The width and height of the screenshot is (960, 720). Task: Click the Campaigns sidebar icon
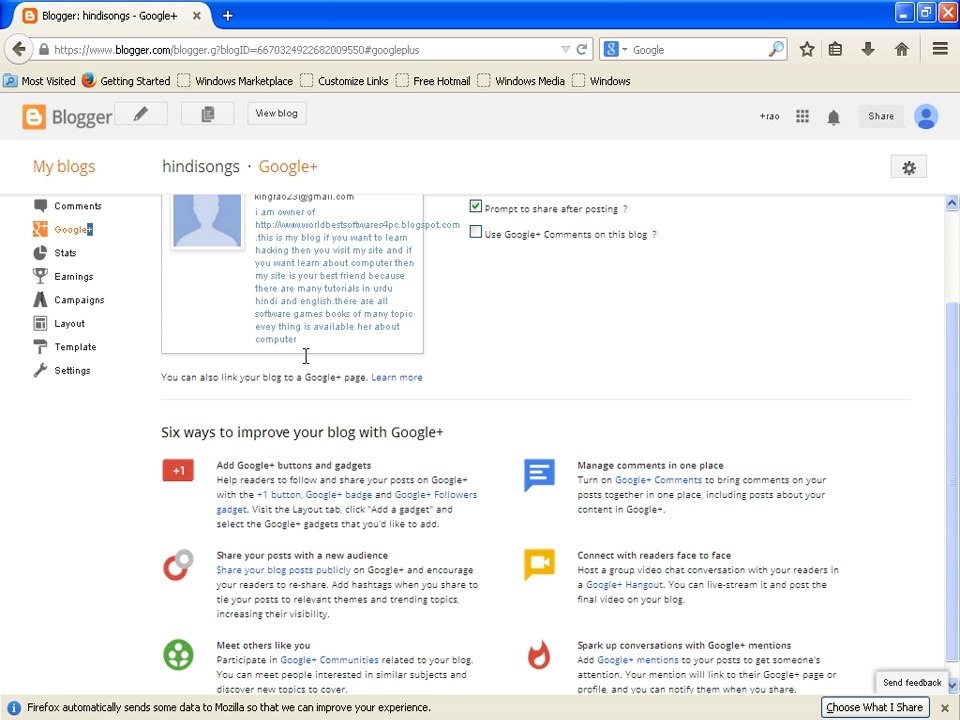40,299
